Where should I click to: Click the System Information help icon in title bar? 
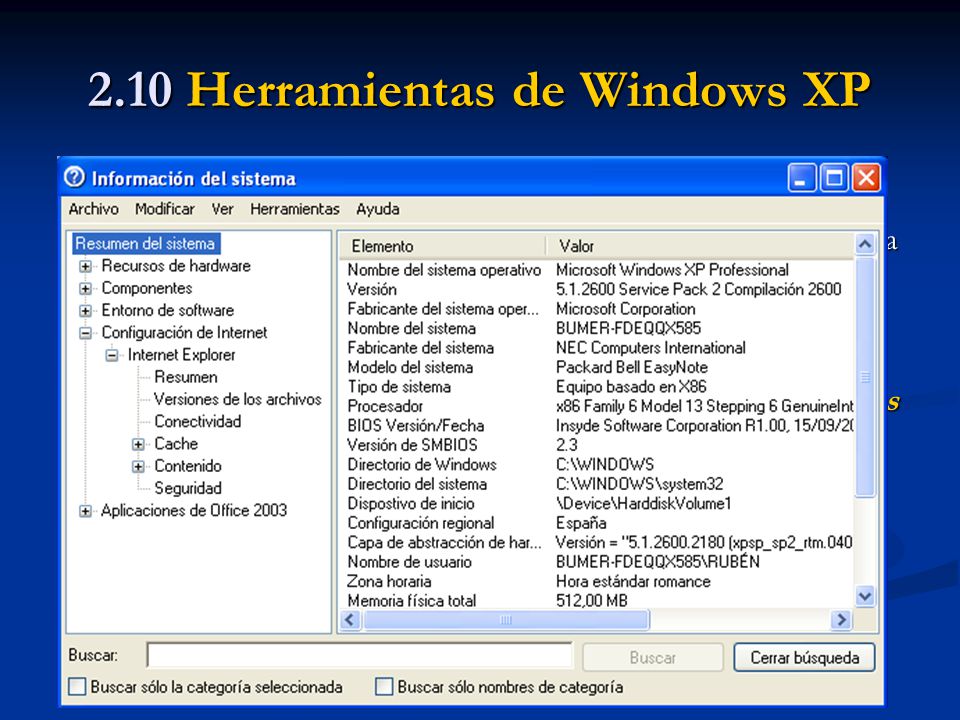point(74,178)
